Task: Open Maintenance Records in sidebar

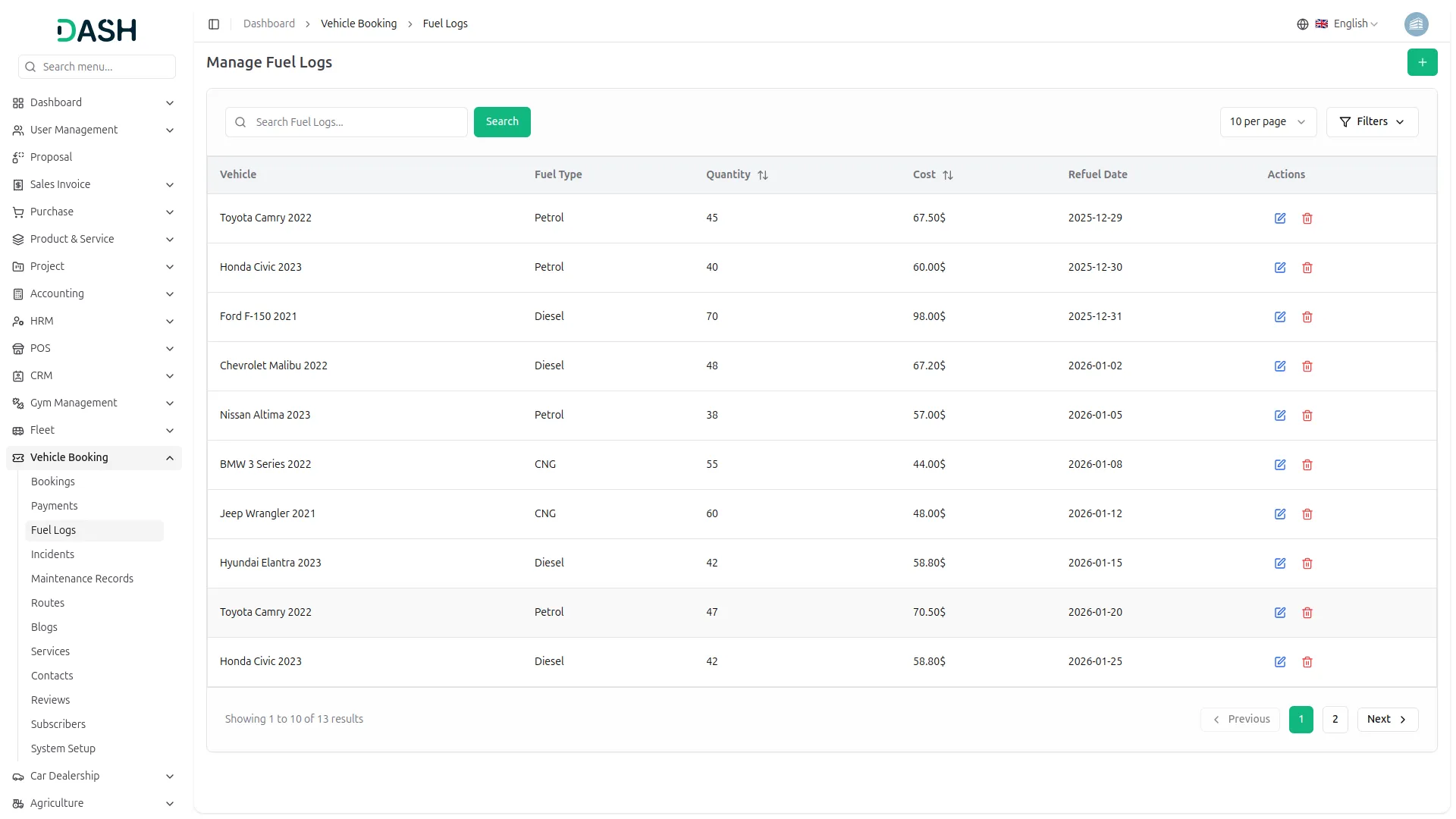Action: click(x=82, y=579)
